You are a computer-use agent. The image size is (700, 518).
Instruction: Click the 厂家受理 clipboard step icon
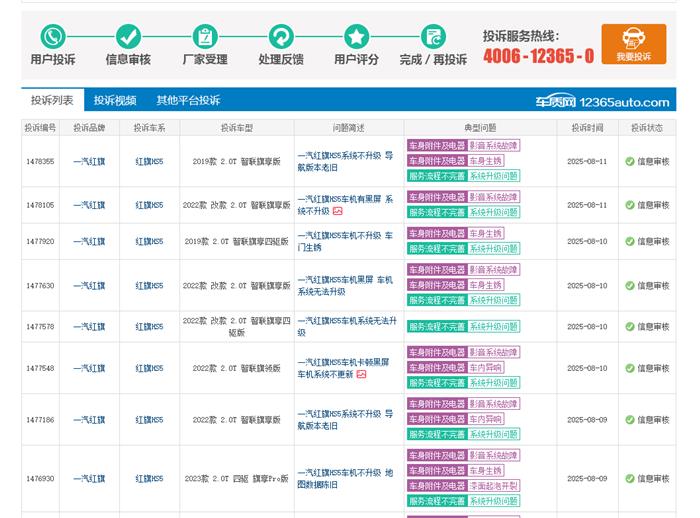(x=204, y=37)
